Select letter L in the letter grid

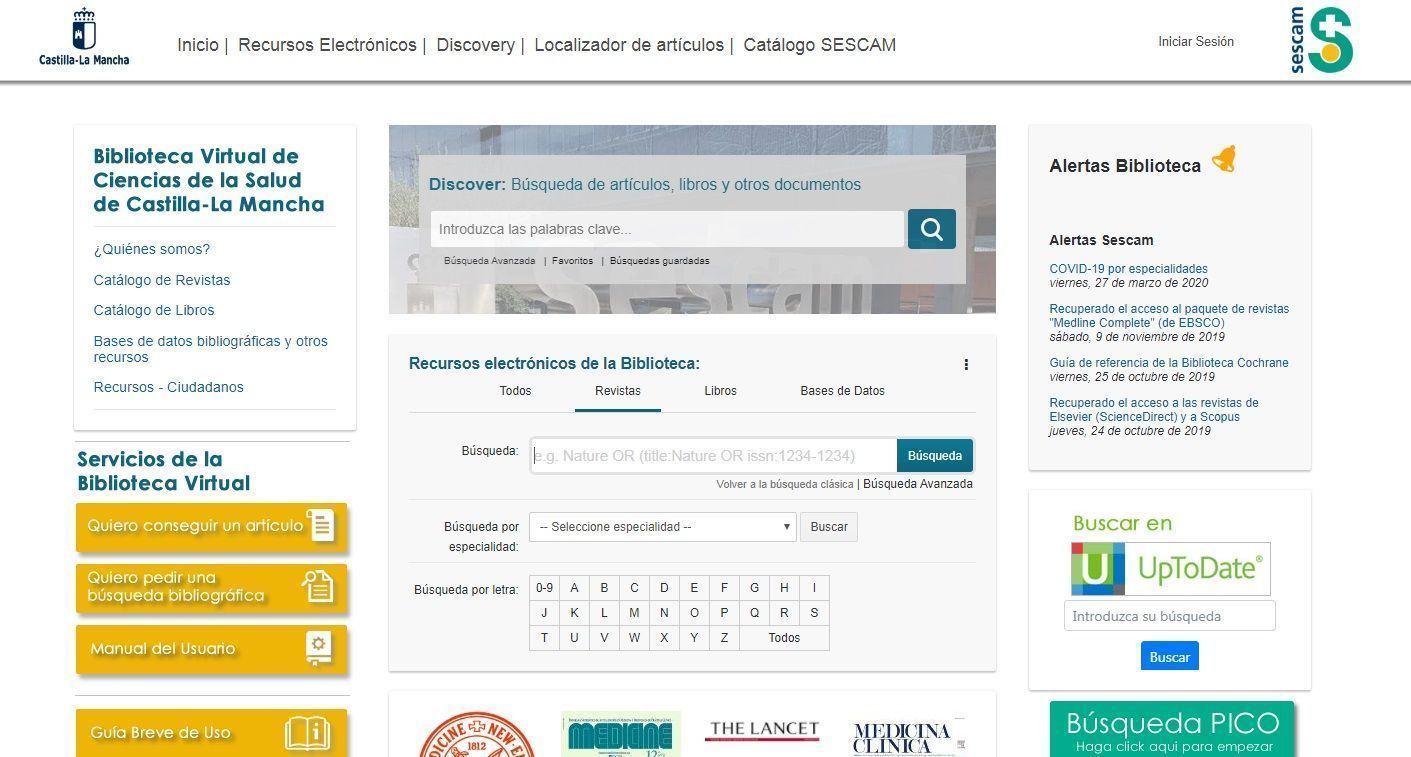[604, 613]
